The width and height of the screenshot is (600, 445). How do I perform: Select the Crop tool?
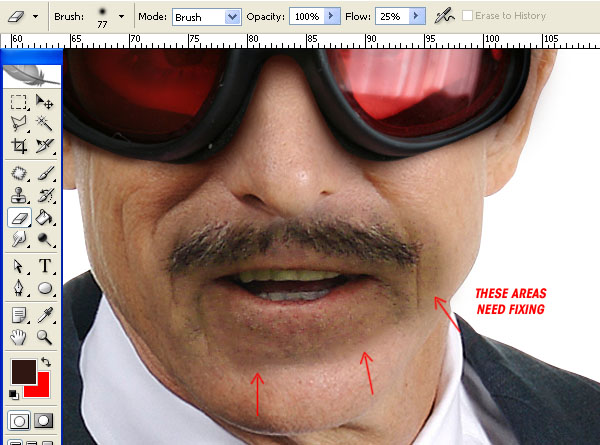click(x=19, y=145)
